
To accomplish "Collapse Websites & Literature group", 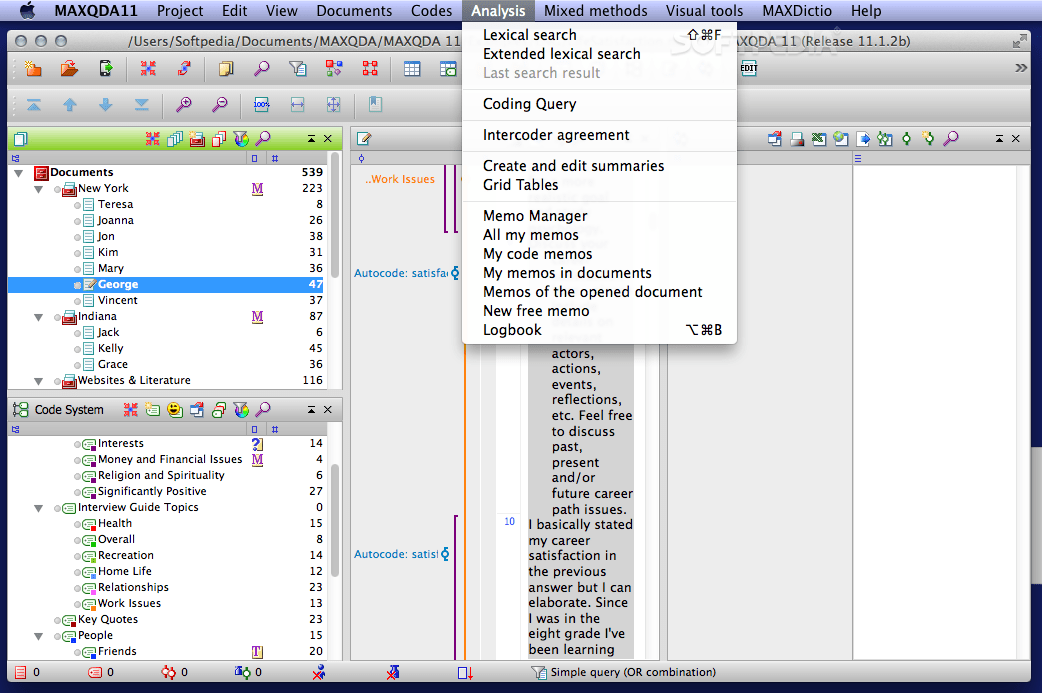I will pos(39,381).
